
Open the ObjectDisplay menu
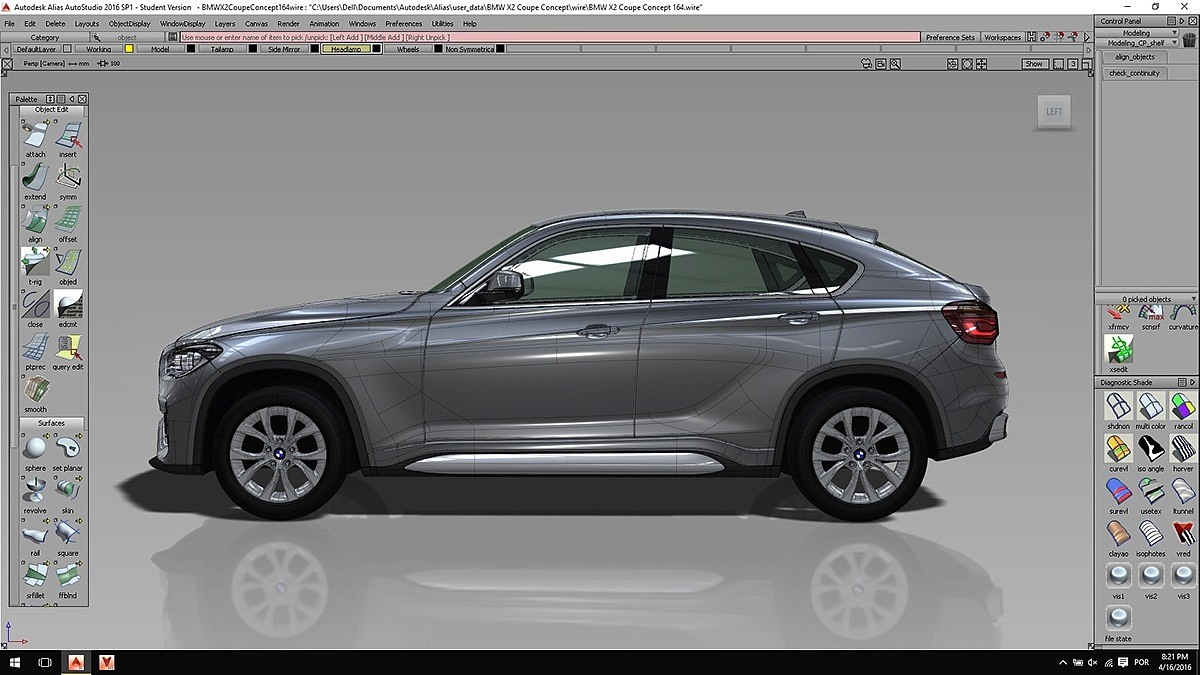pyautogui.click(x=130, y=23)
